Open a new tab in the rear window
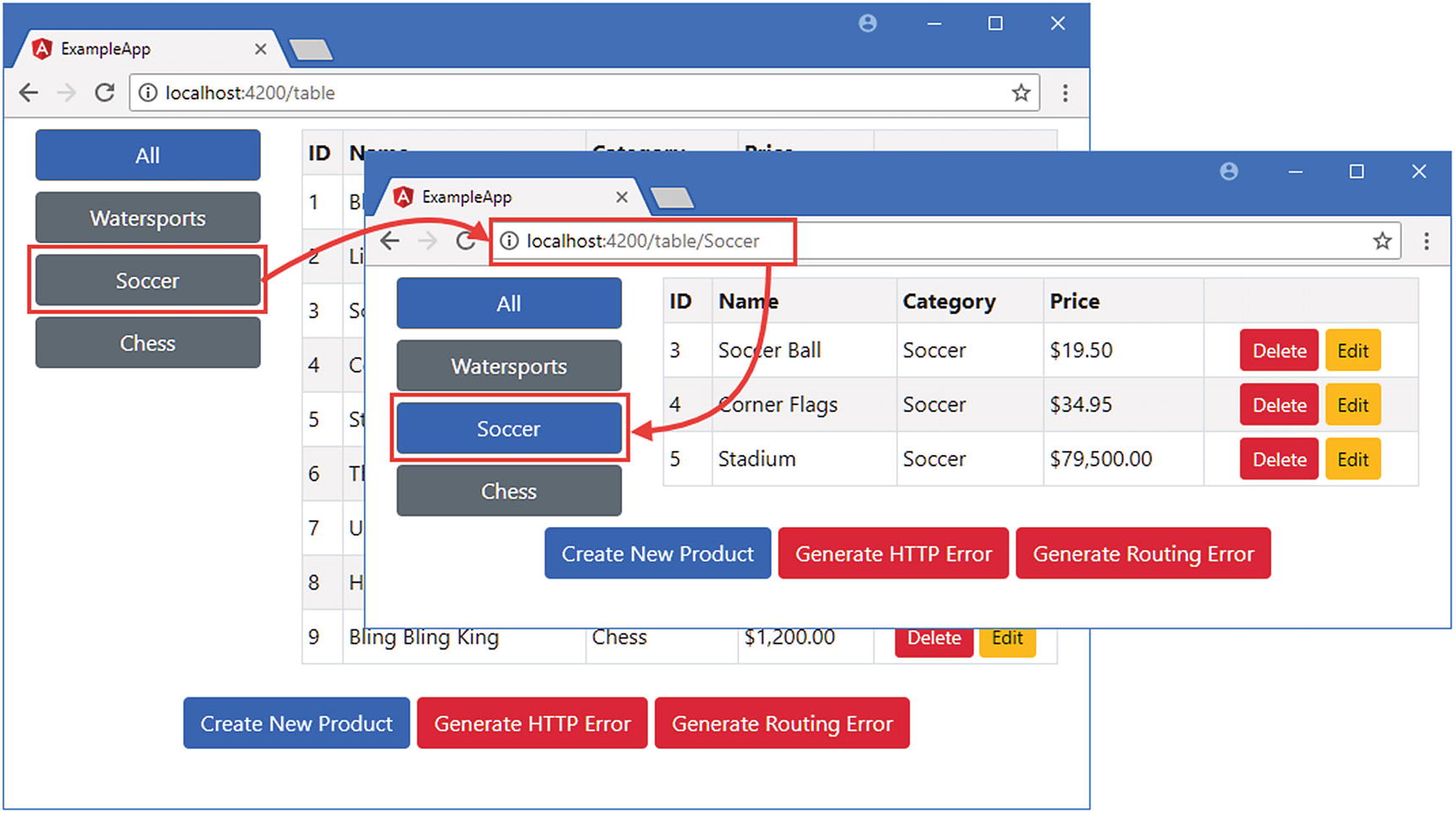The height and width of the screenshot is (814, 1456). coord(311,50)
